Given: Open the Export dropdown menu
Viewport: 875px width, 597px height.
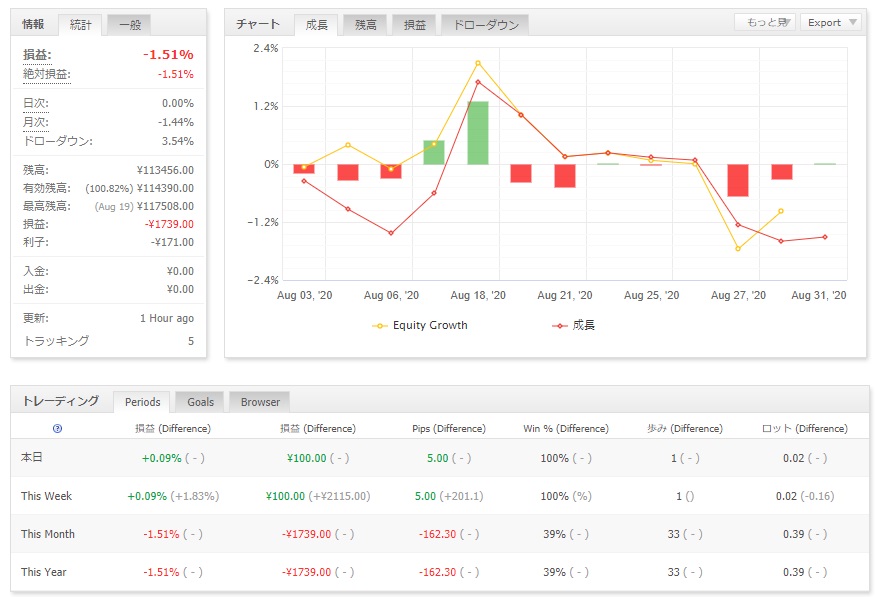Looking at the screenshot, I should [831, 23].
